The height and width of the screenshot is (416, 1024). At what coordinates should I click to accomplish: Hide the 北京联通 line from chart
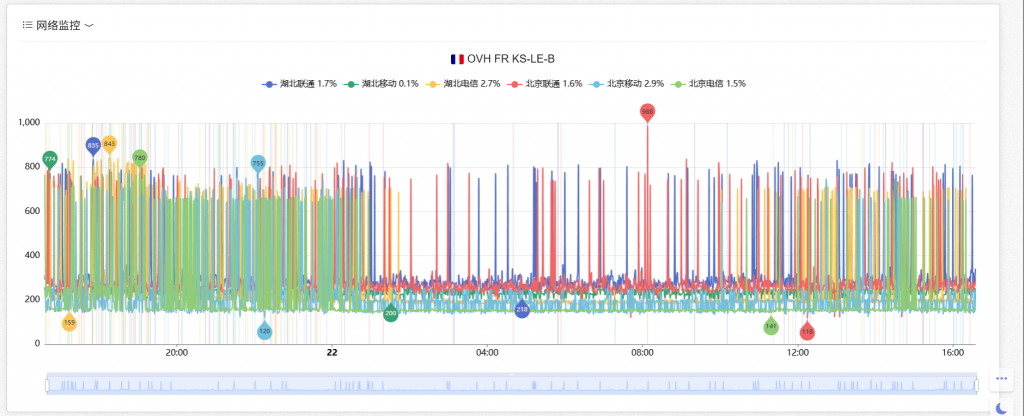click(545, 84)
